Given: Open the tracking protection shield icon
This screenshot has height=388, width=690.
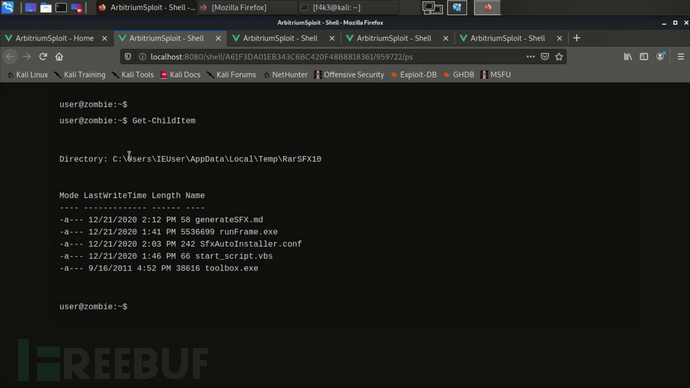Looking at the screenshot, I should (128, 57).
